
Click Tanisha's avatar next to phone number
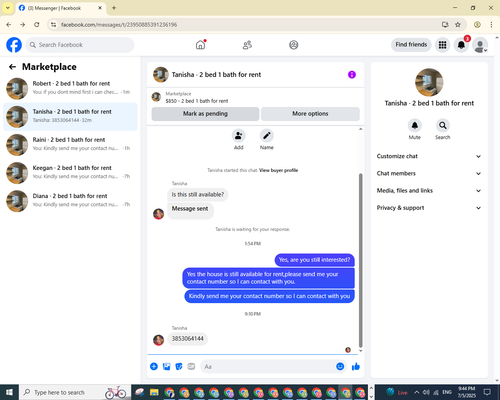[158, 340]
